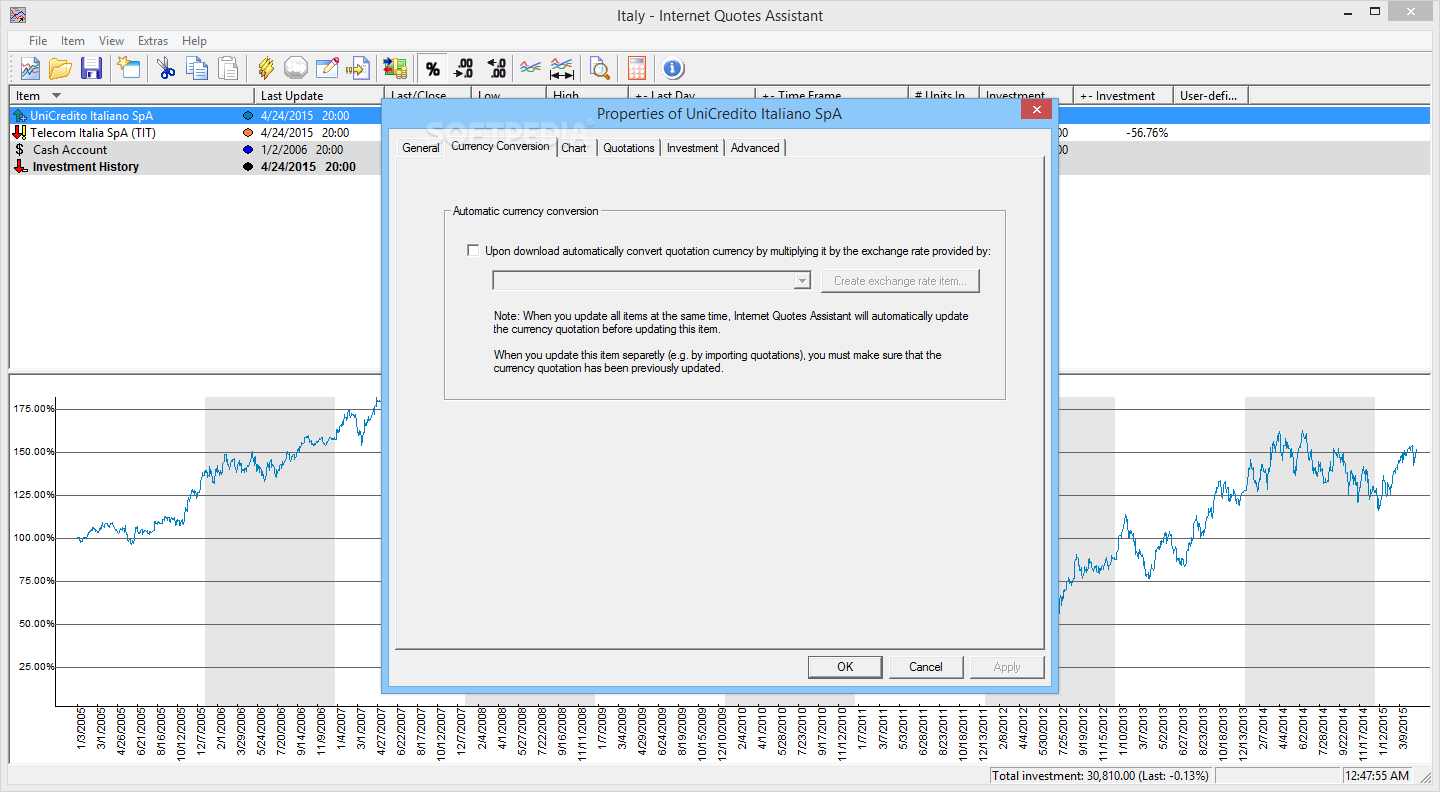Click the new item window icon
Image resolution: width=1440 pixels, height=792 pixels.
click(128, 68)
